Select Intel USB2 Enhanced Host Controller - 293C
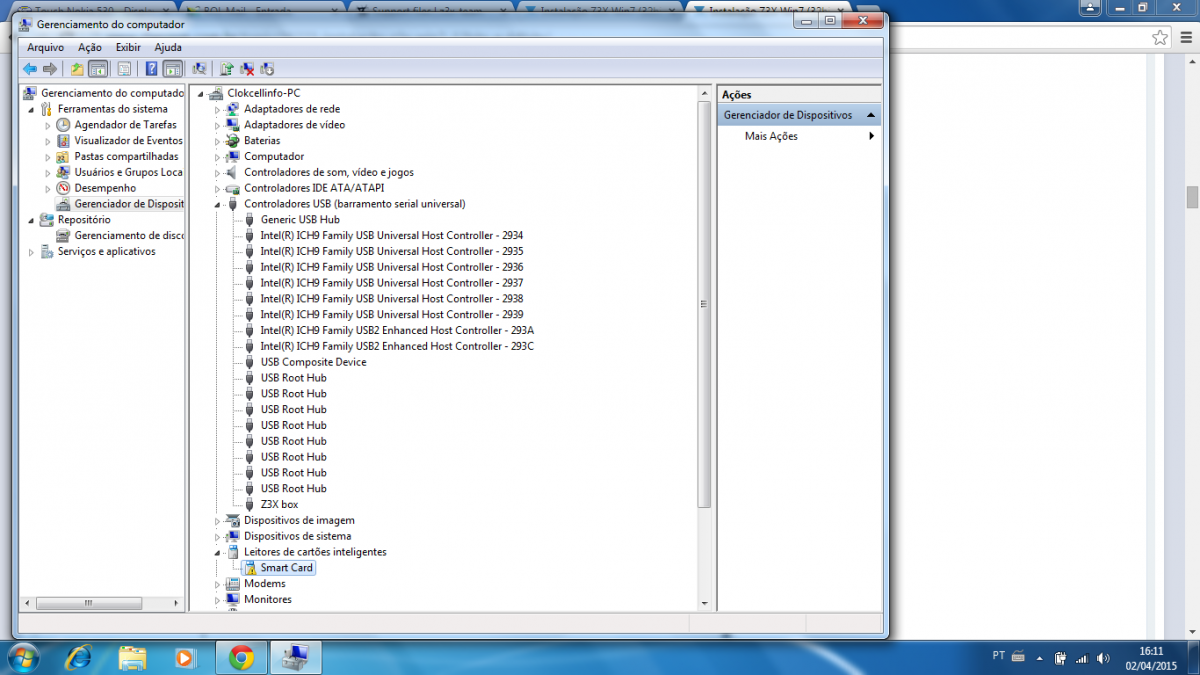The height and width of the screenshot is (675, 1200). pos(397,346)
